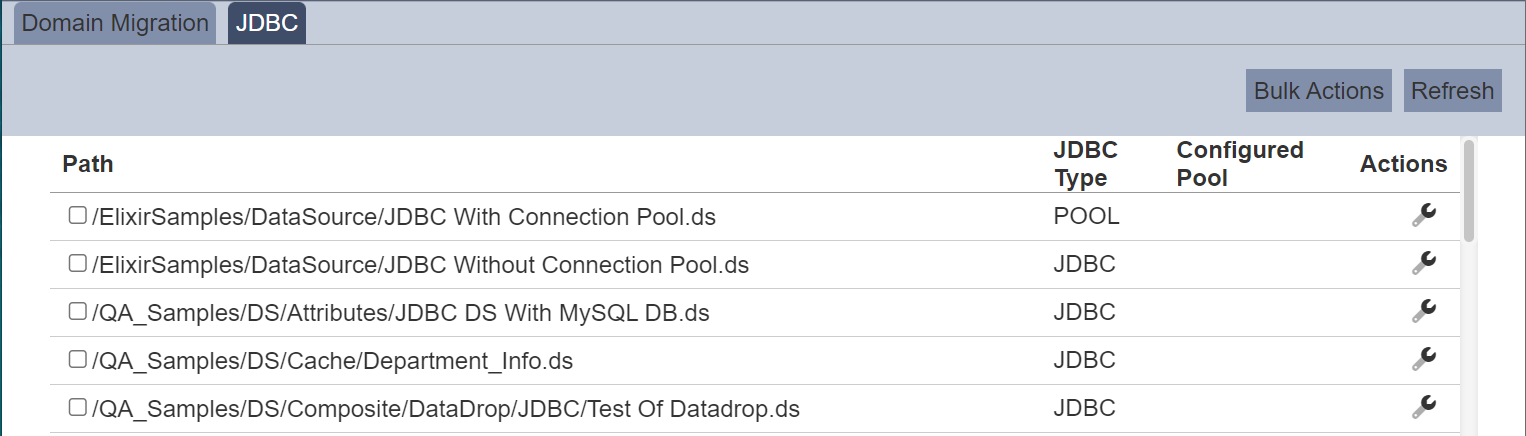
Task: Click the JDBC Type column header
Action: (x=1085, y=164)
